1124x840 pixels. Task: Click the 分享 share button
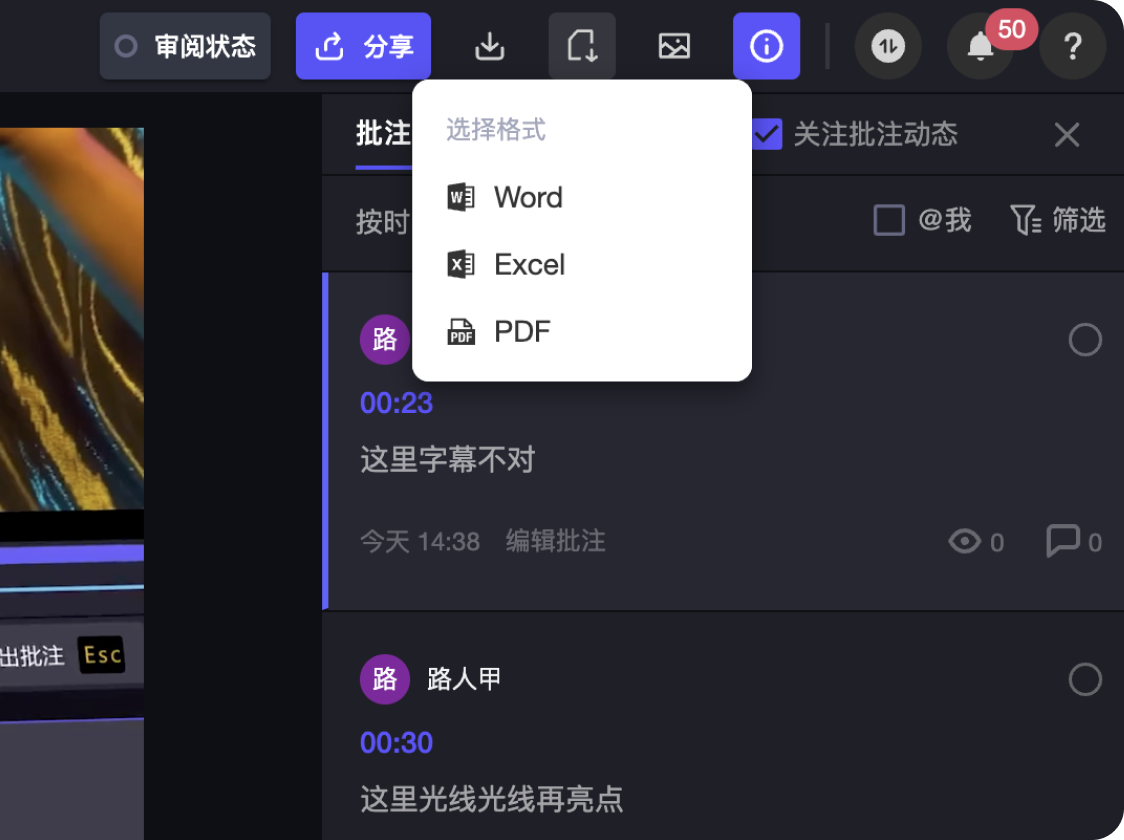(x=363, y=47)
